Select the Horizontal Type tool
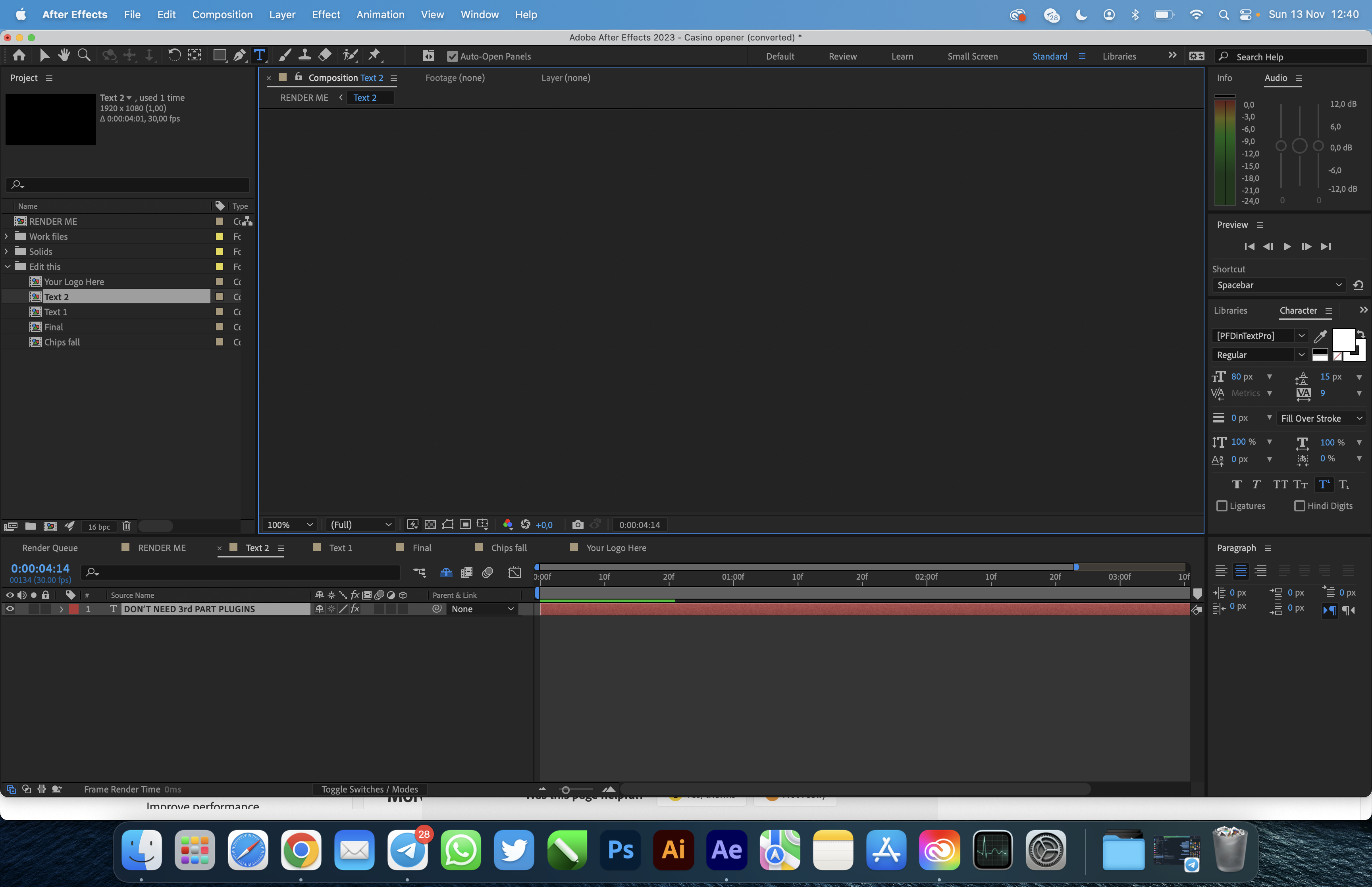Screen dimensions: 1372x887 point(260,55)
